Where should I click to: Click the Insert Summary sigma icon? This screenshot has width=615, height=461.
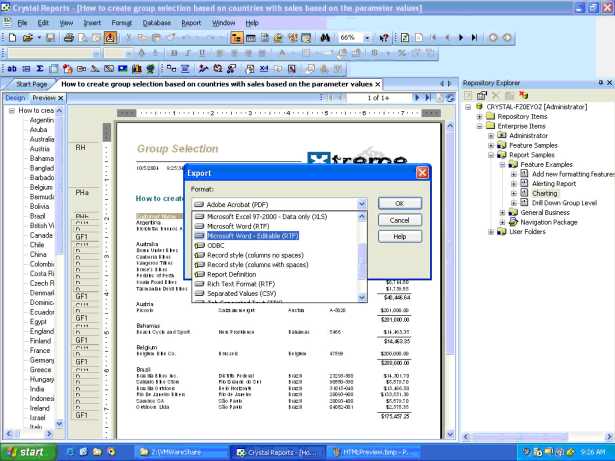(x=40, y=69)
